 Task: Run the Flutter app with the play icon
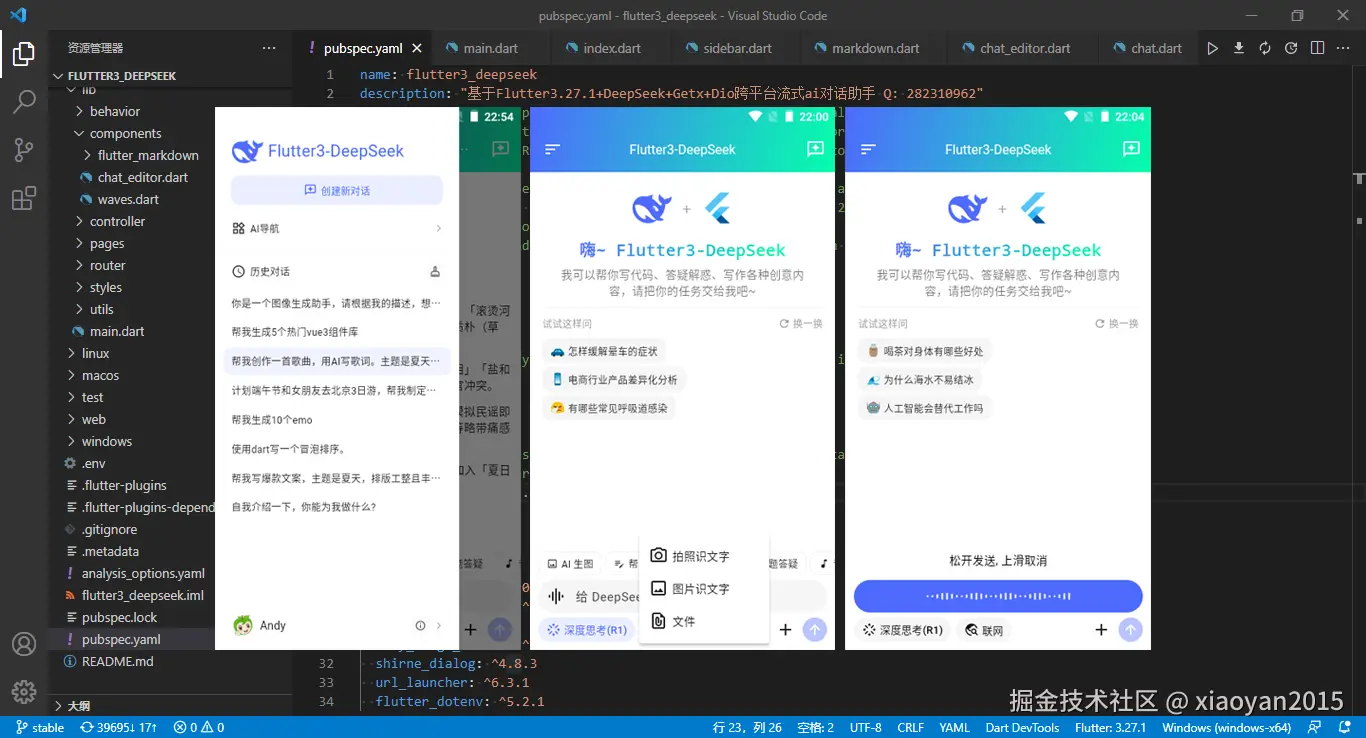pos(1212,47)
